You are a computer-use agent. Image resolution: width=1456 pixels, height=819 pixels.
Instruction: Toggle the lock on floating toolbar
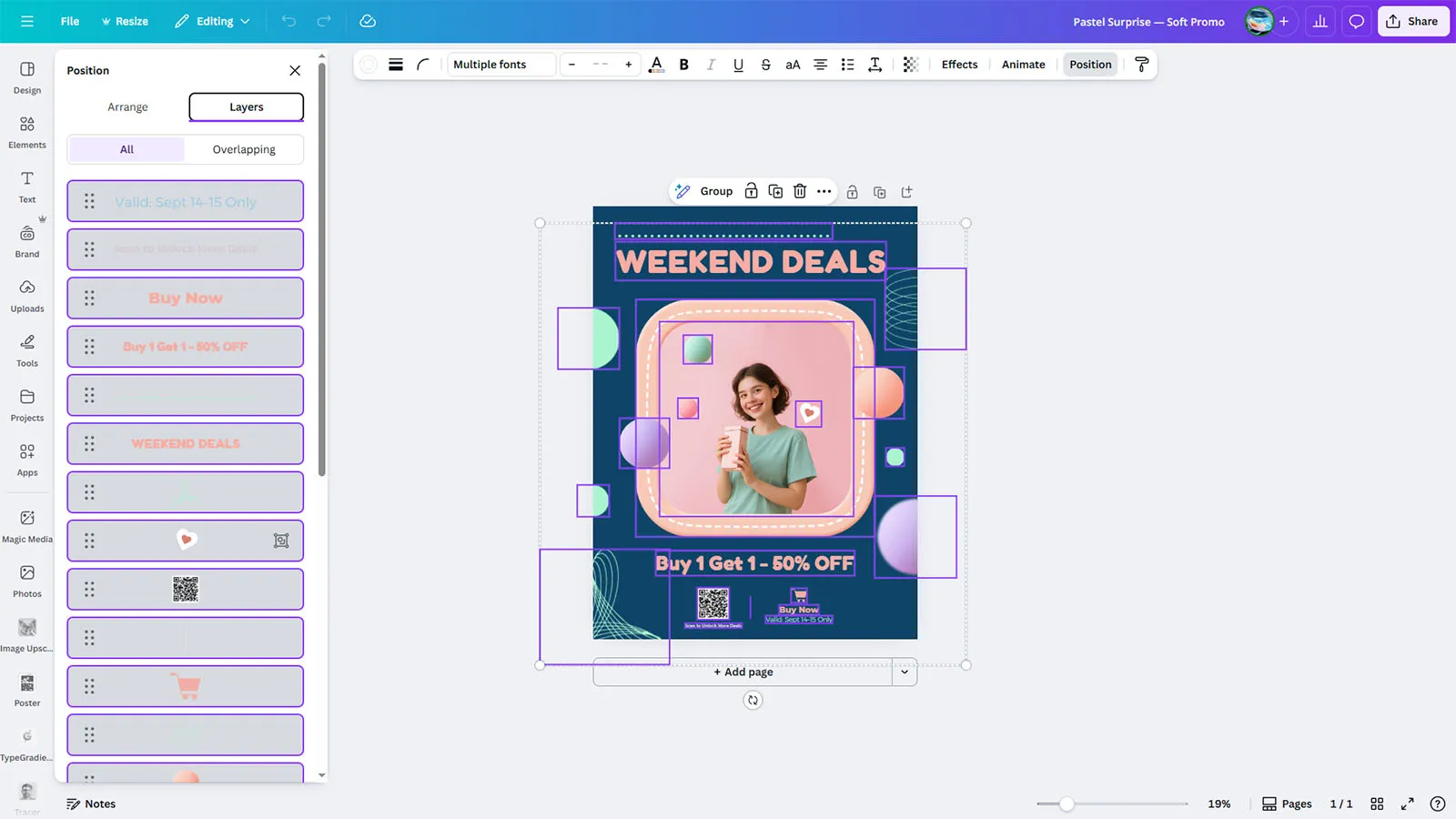point(751,191)
